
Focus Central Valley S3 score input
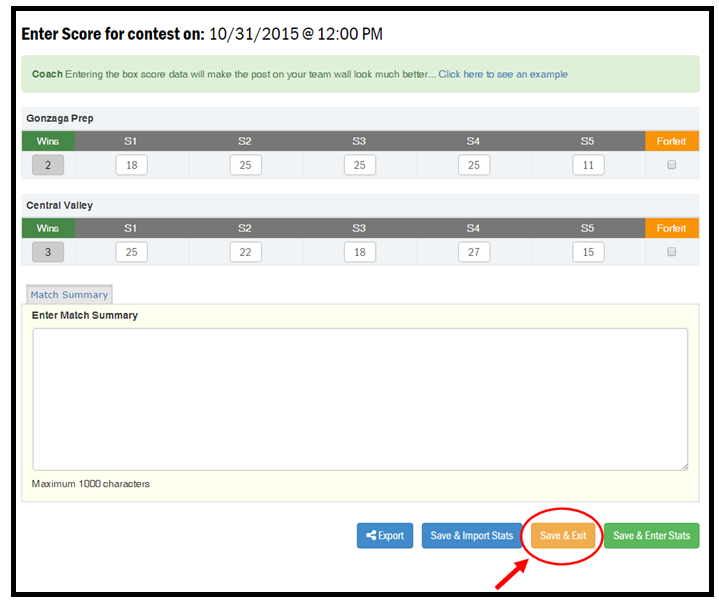click(360, 252)
